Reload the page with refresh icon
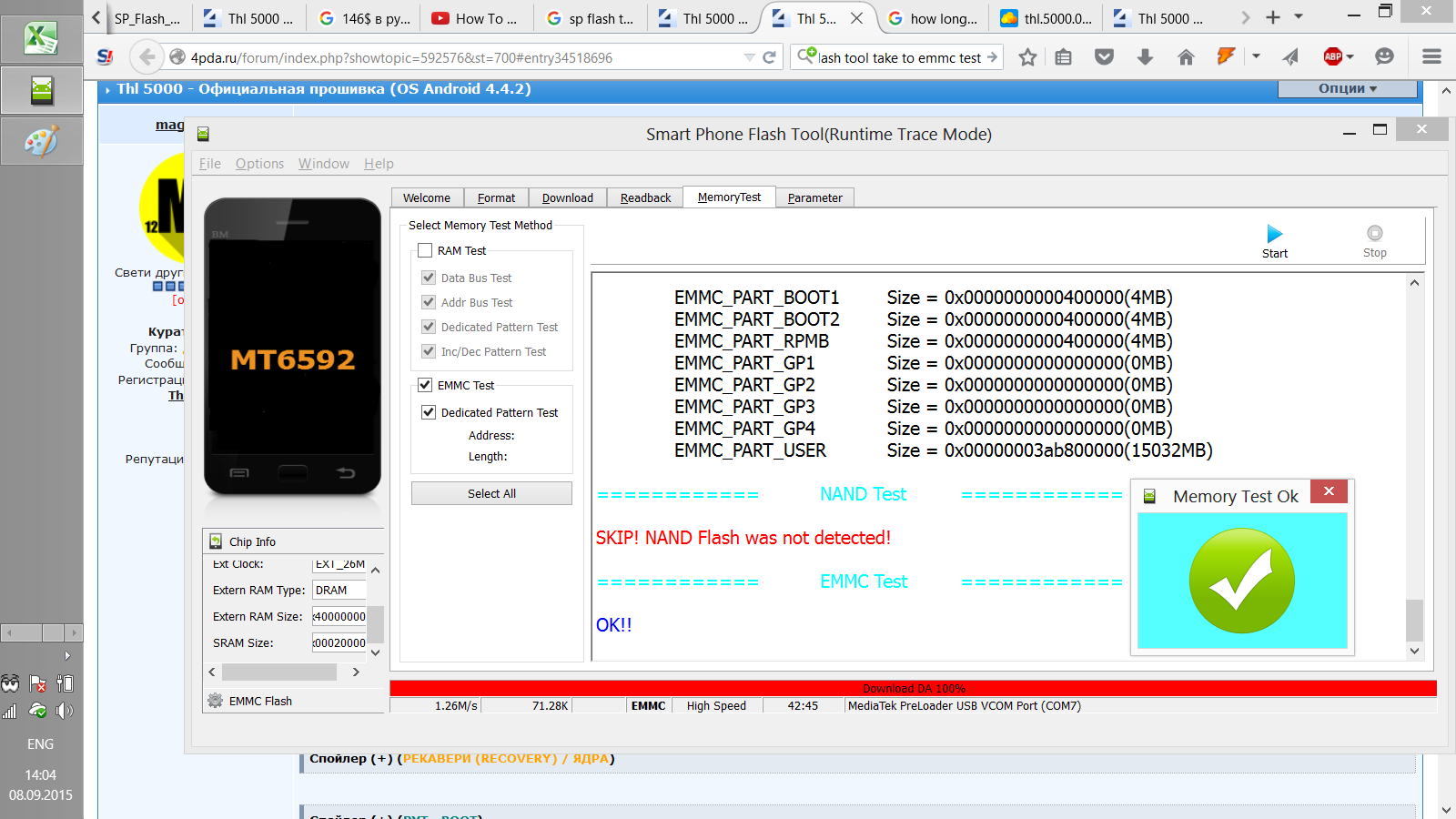This screenshot has width=1456, height=819. (769, 57)
